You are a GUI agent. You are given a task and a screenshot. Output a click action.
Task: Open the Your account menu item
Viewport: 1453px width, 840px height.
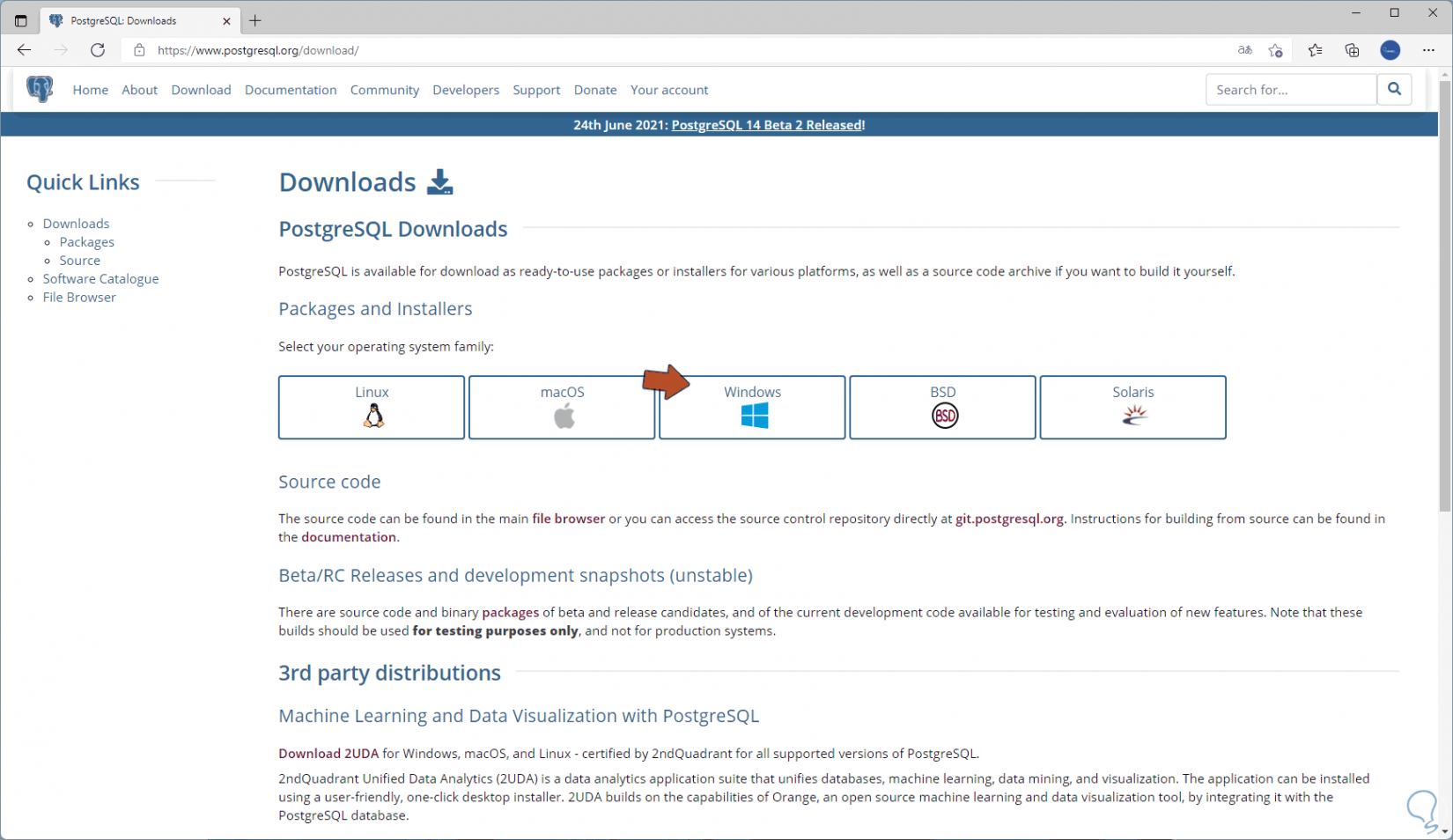(669, 90)
